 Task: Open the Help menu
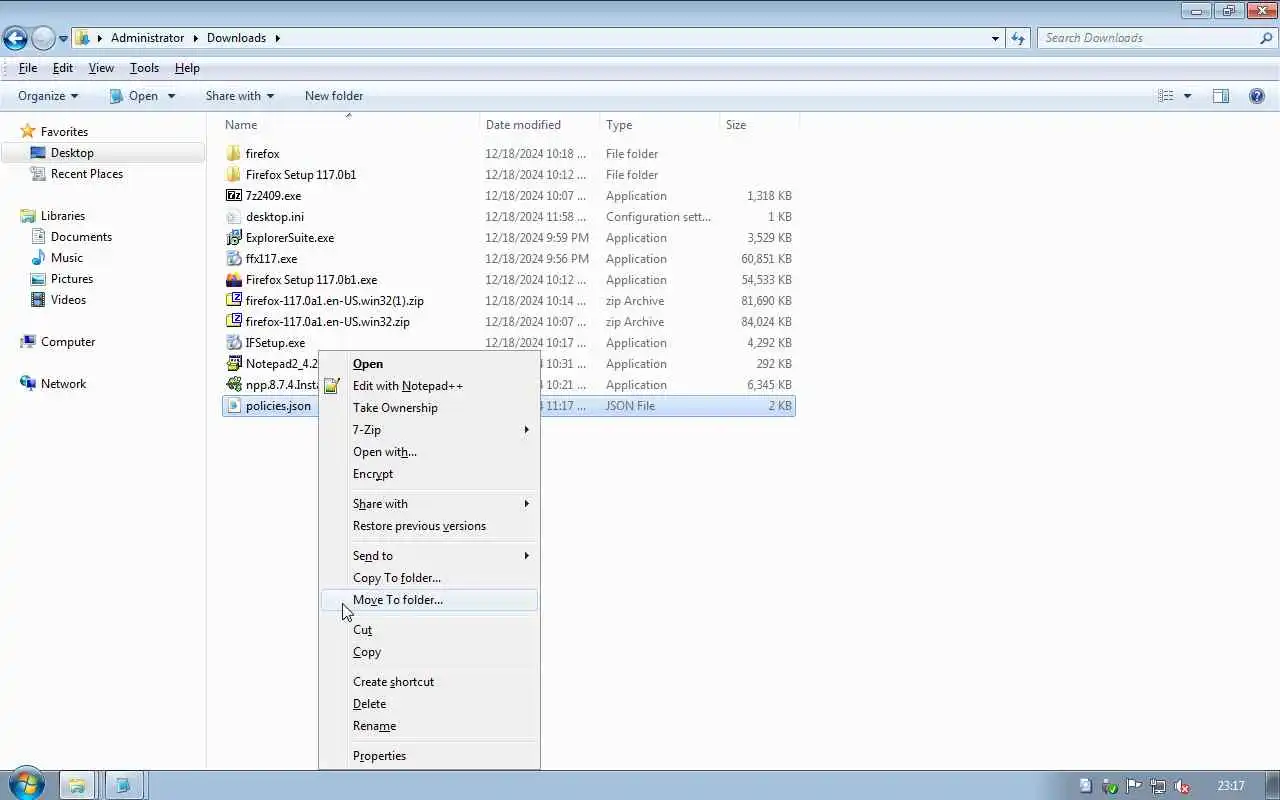tap(187, 68)
